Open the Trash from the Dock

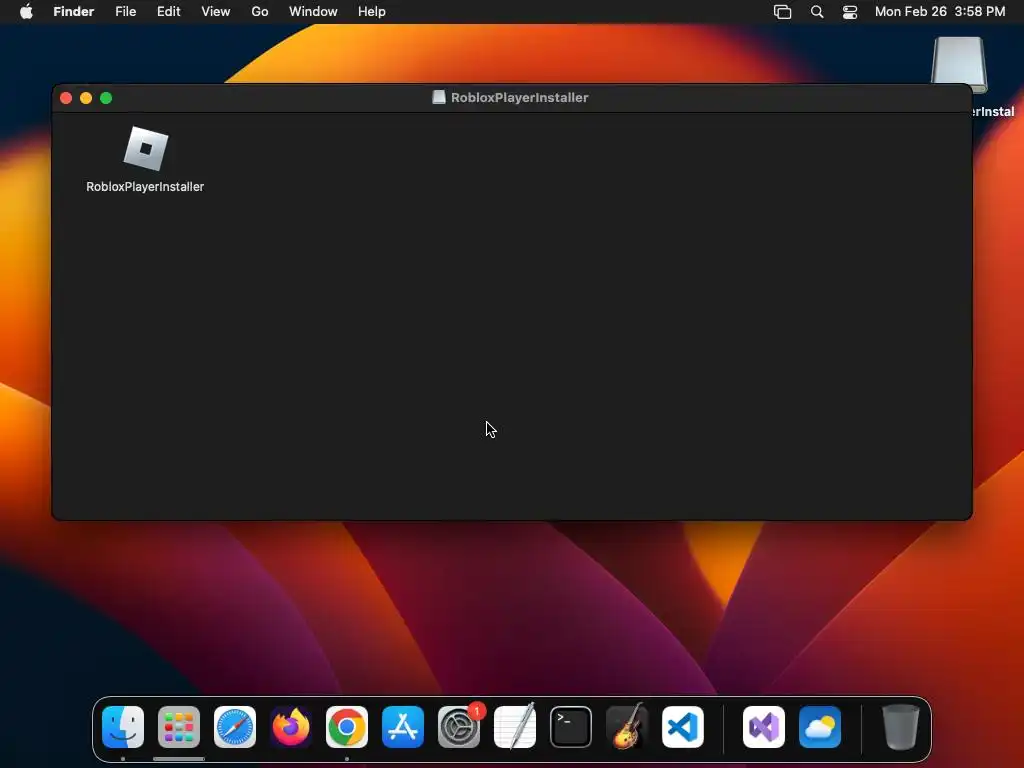click(x=901, y=727)
